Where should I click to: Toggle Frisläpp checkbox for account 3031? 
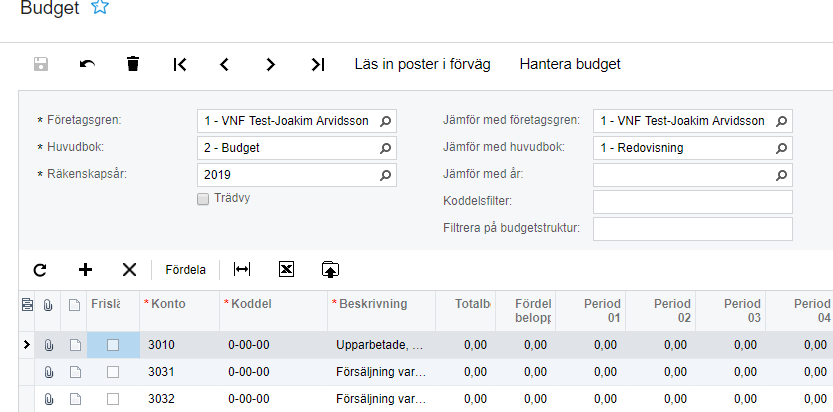pyautogui.click(x=113, y=372)
